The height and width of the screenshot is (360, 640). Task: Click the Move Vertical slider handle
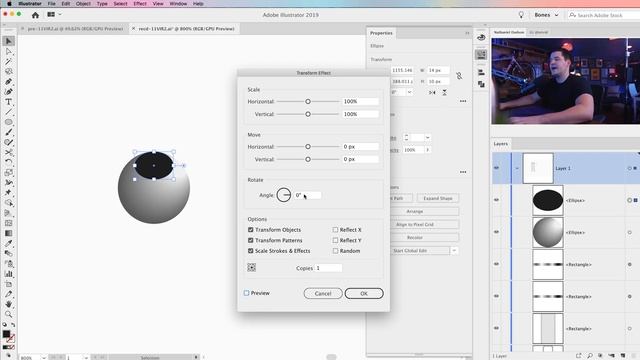308,159
